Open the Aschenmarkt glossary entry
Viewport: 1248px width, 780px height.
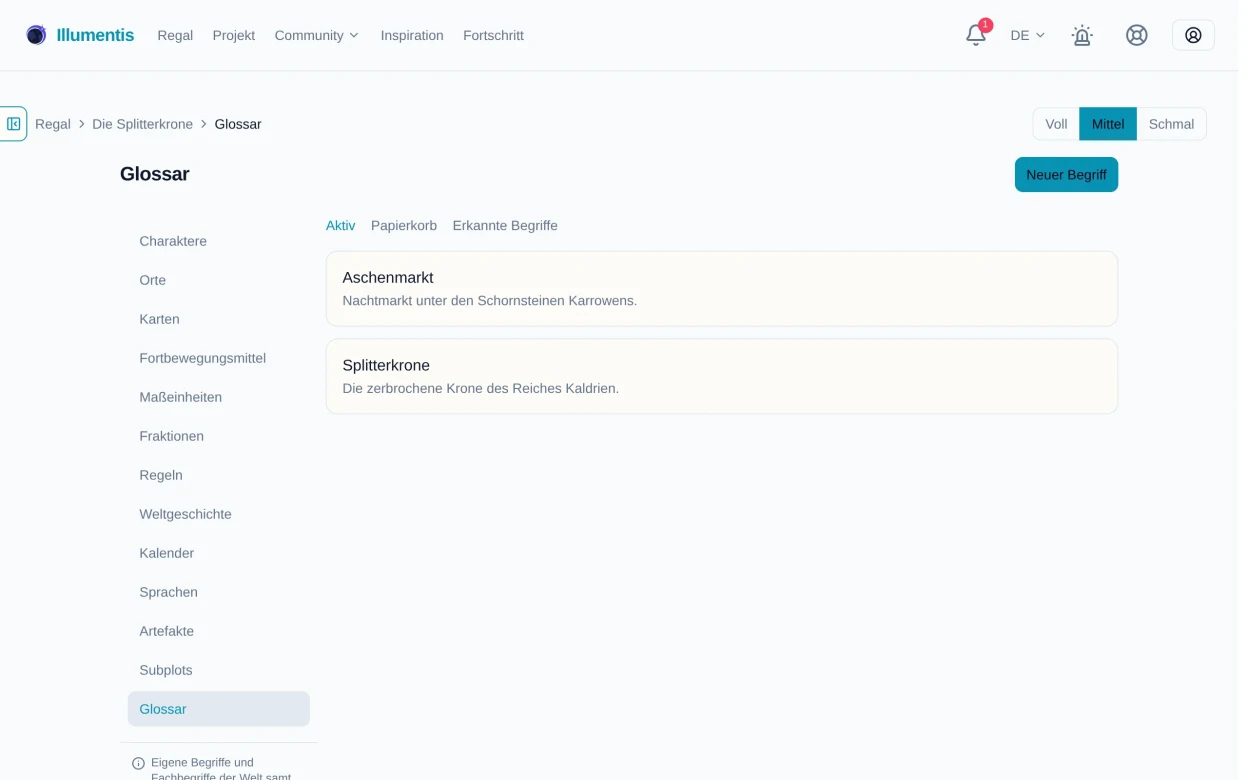pyautogui.click(x=722, y=288)
